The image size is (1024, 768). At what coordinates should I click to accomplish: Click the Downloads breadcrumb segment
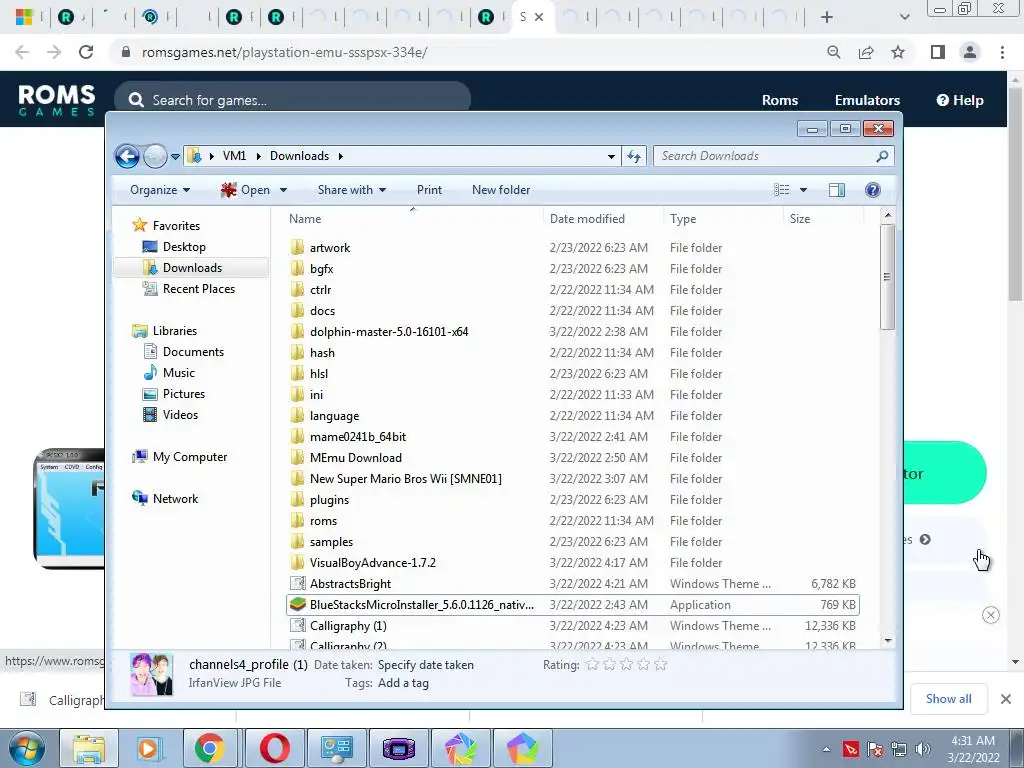pyautogui.click(x=299, y=156)
